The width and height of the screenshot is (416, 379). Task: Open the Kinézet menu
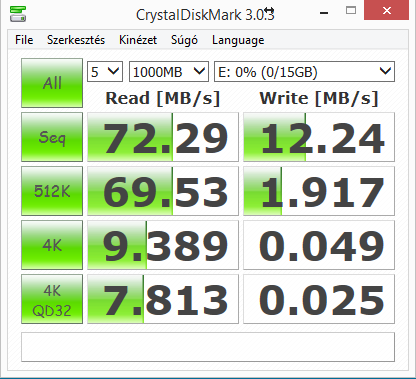coord(138,40)
